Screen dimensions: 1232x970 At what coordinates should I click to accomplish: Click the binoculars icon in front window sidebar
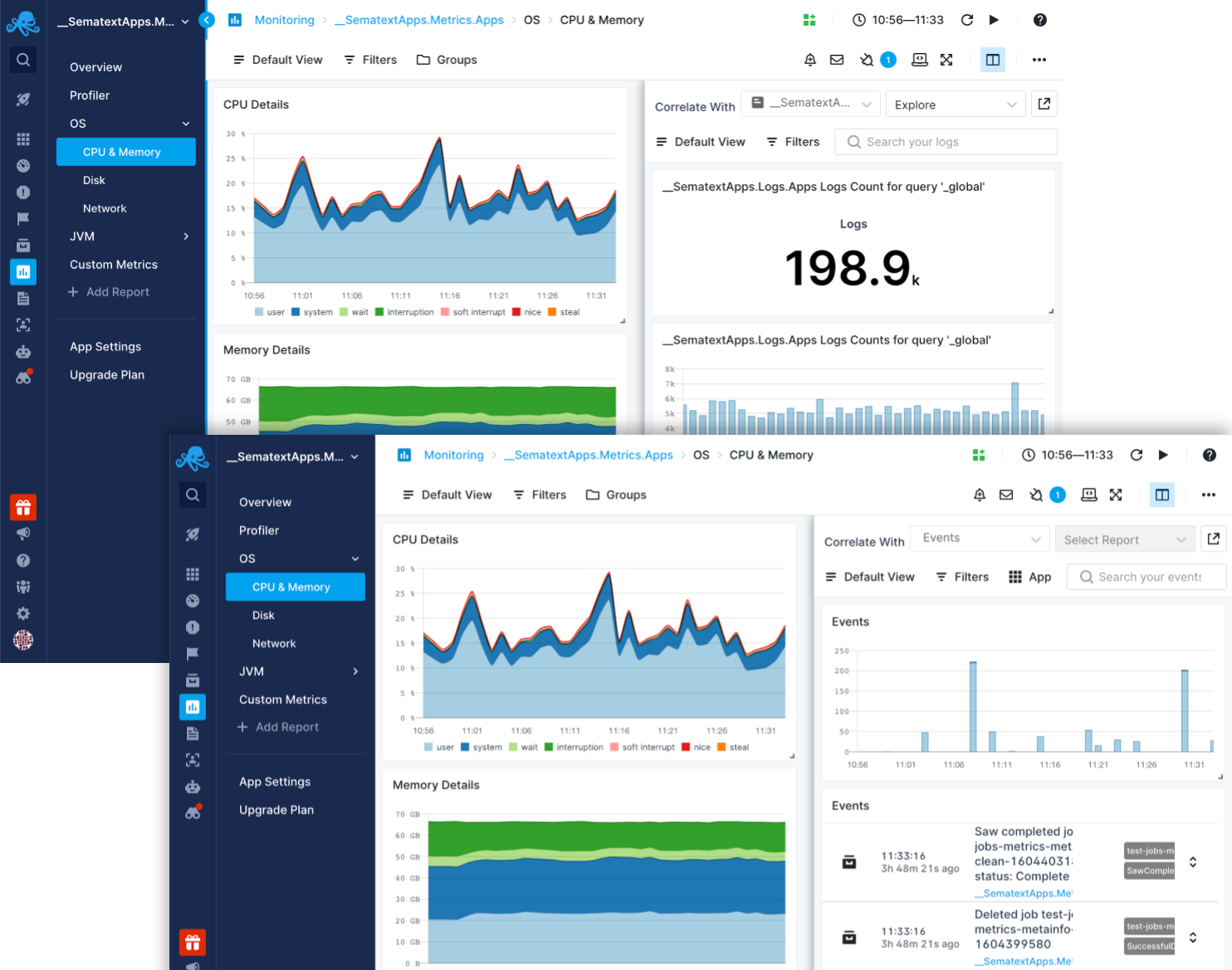point(193,813)
